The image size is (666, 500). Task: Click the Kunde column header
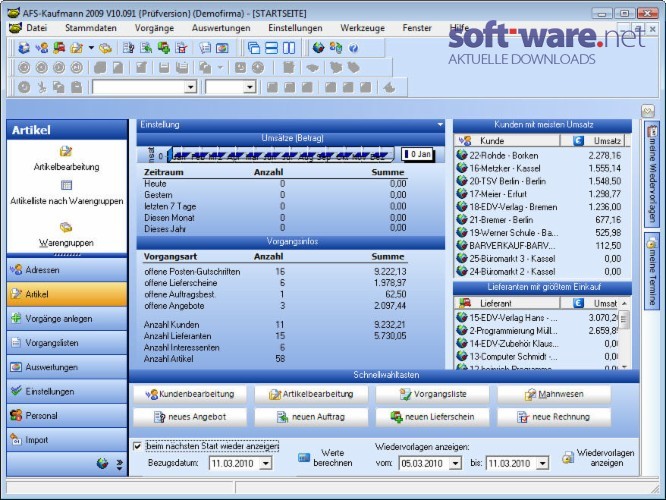tap(508, 141)
